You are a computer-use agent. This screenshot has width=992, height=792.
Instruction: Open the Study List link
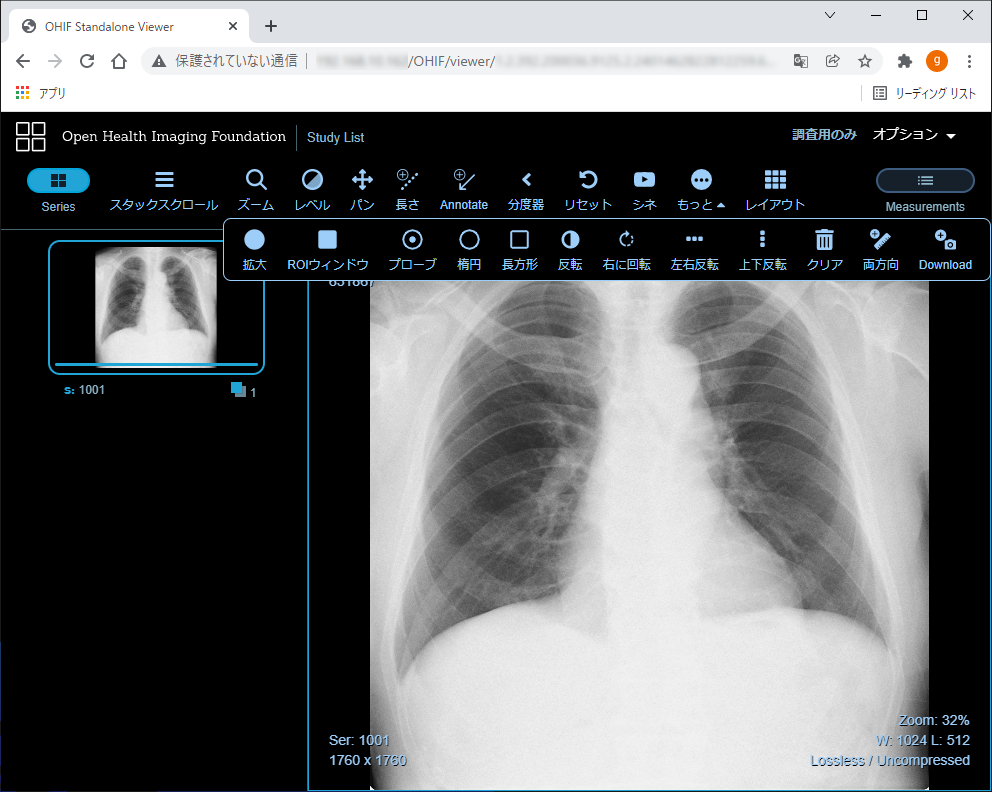tap(335, 137)
